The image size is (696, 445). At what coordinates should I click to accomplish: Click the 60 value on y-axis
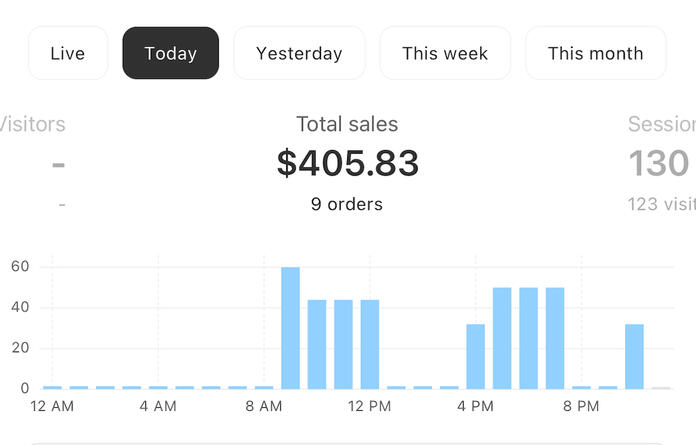pyautogui.click(x=20, y=267)
